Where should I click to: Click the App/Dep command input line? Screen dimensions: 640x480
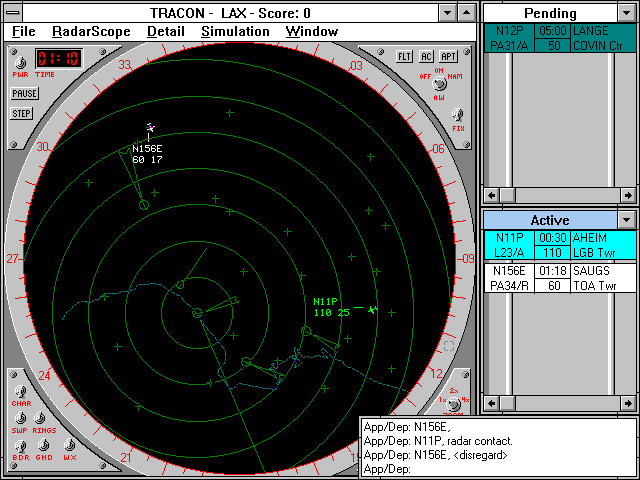(500, 469)
